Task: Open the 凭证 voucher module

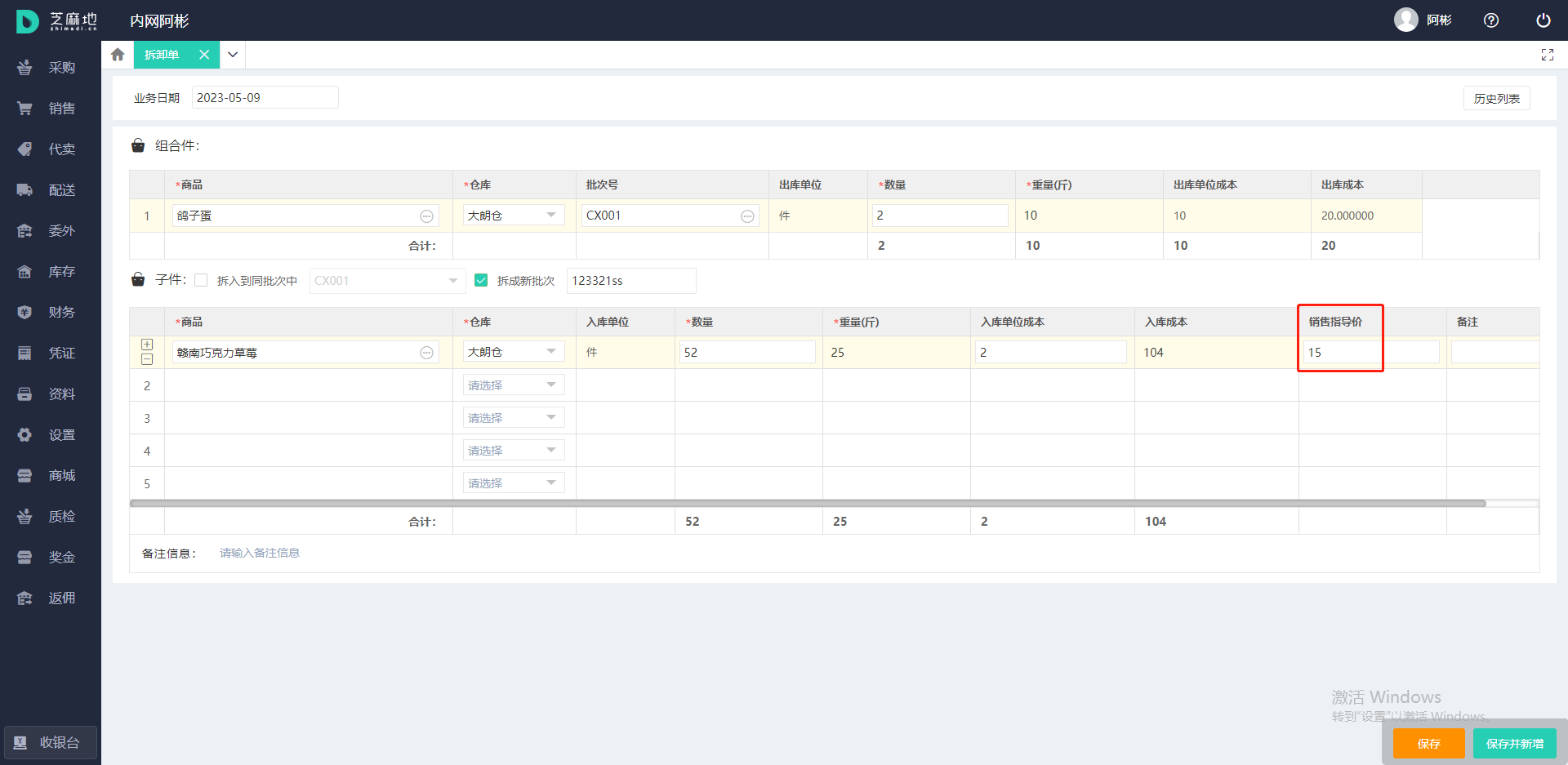Action: 49,354
